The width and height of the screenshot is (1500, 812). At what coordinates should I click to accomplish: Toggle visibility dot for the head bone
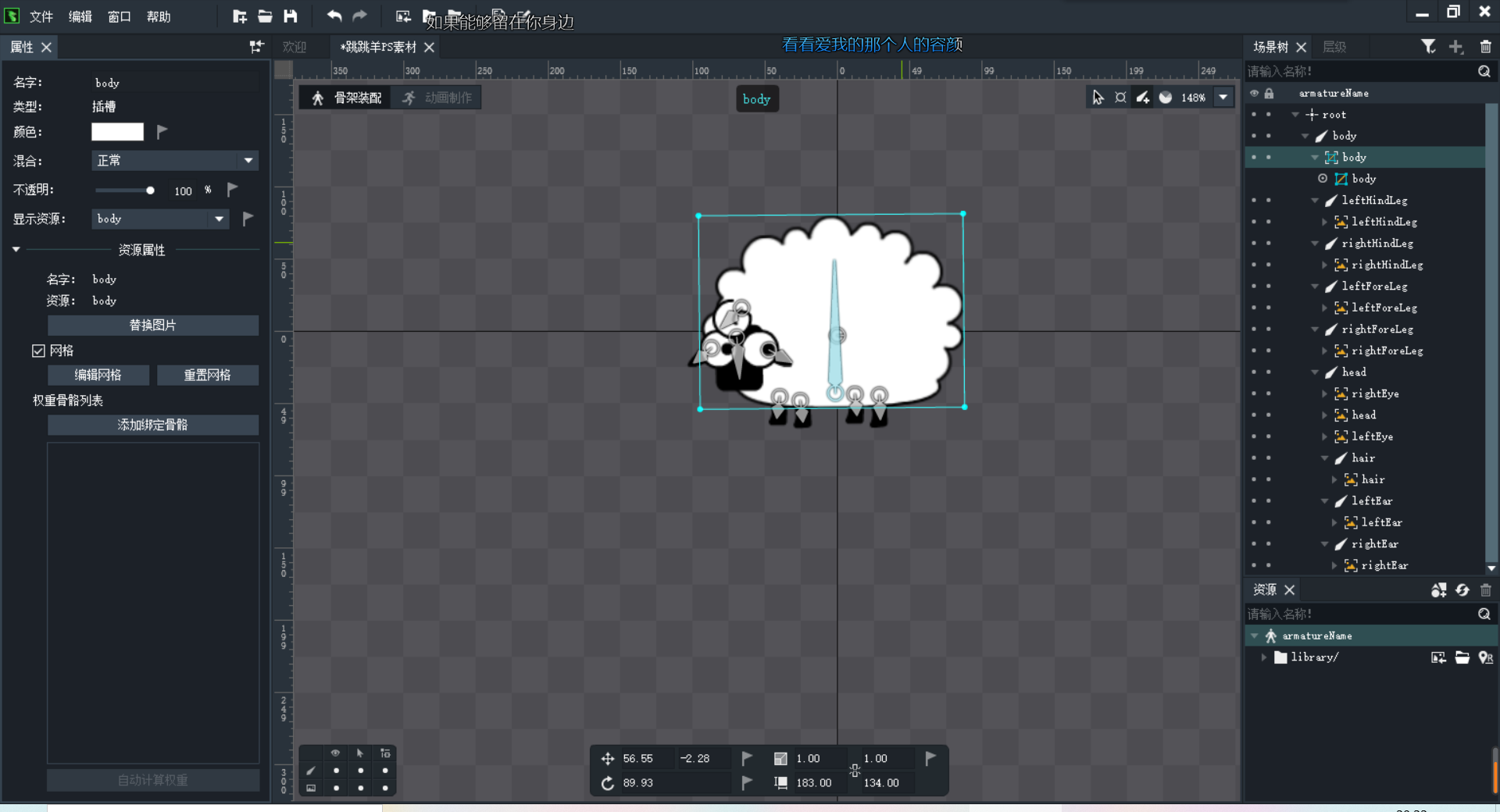[x=1254, y=372]
